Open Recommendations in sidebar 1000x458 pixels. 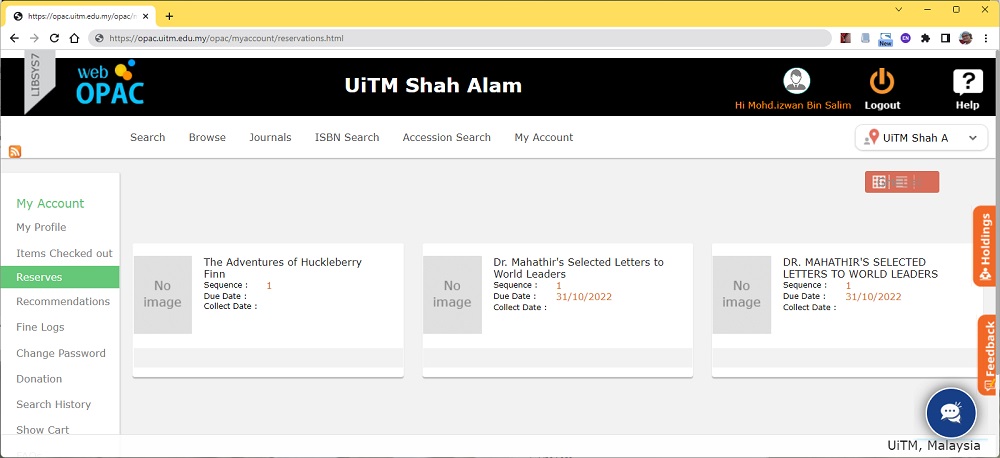point(63,301)
